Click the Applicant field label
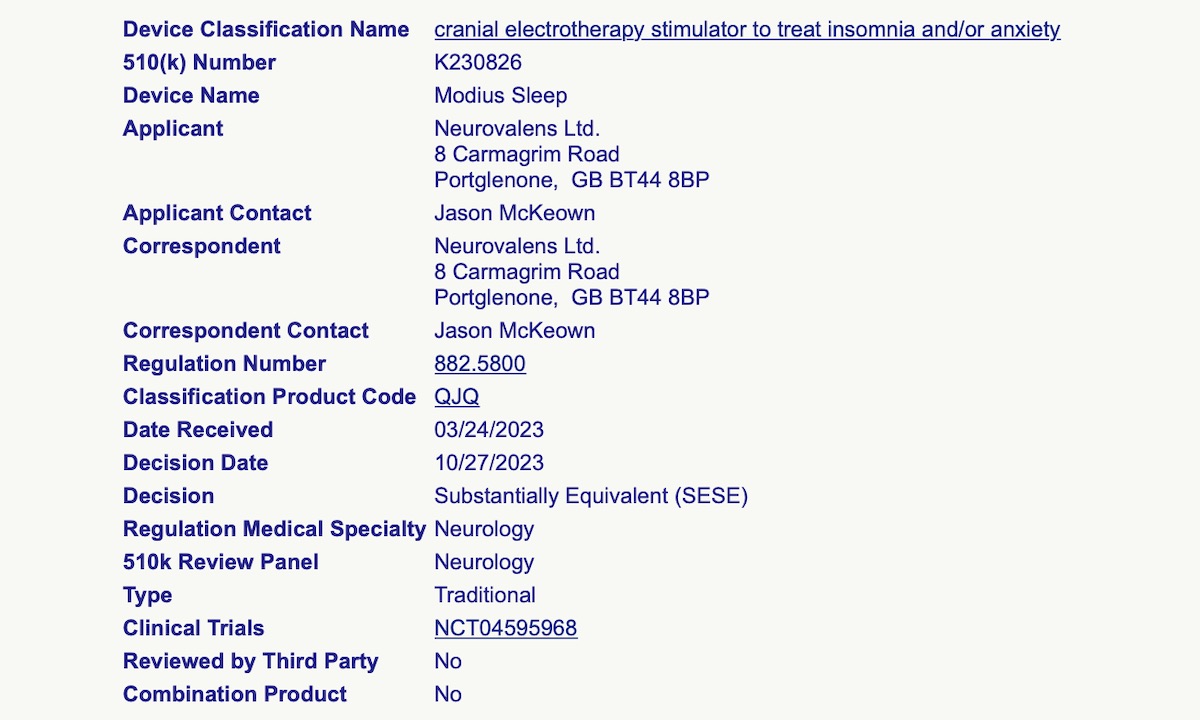1200x720 pixels. coord(173,129)
